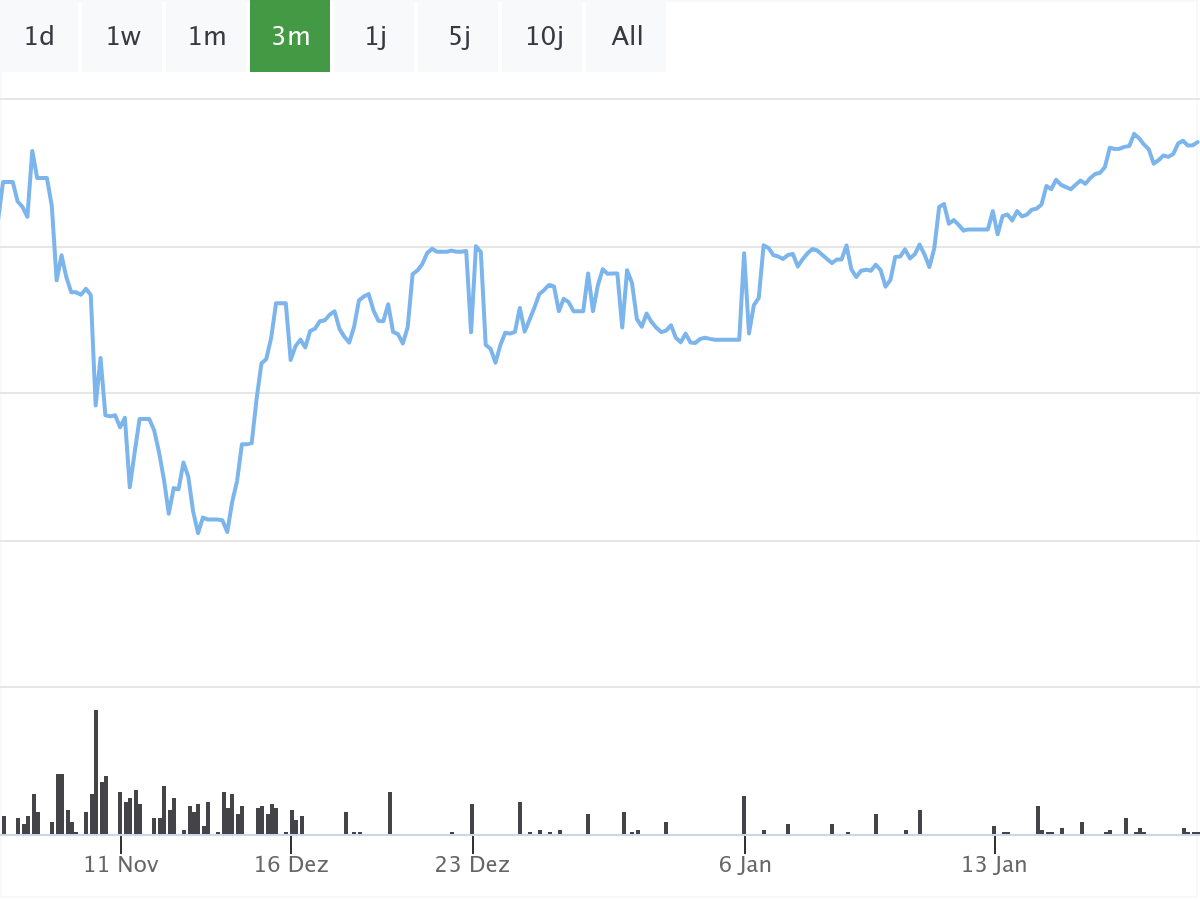This screenshot has height=900, width=1200.
Task: Show the All time range
Action: coord(627,37)
